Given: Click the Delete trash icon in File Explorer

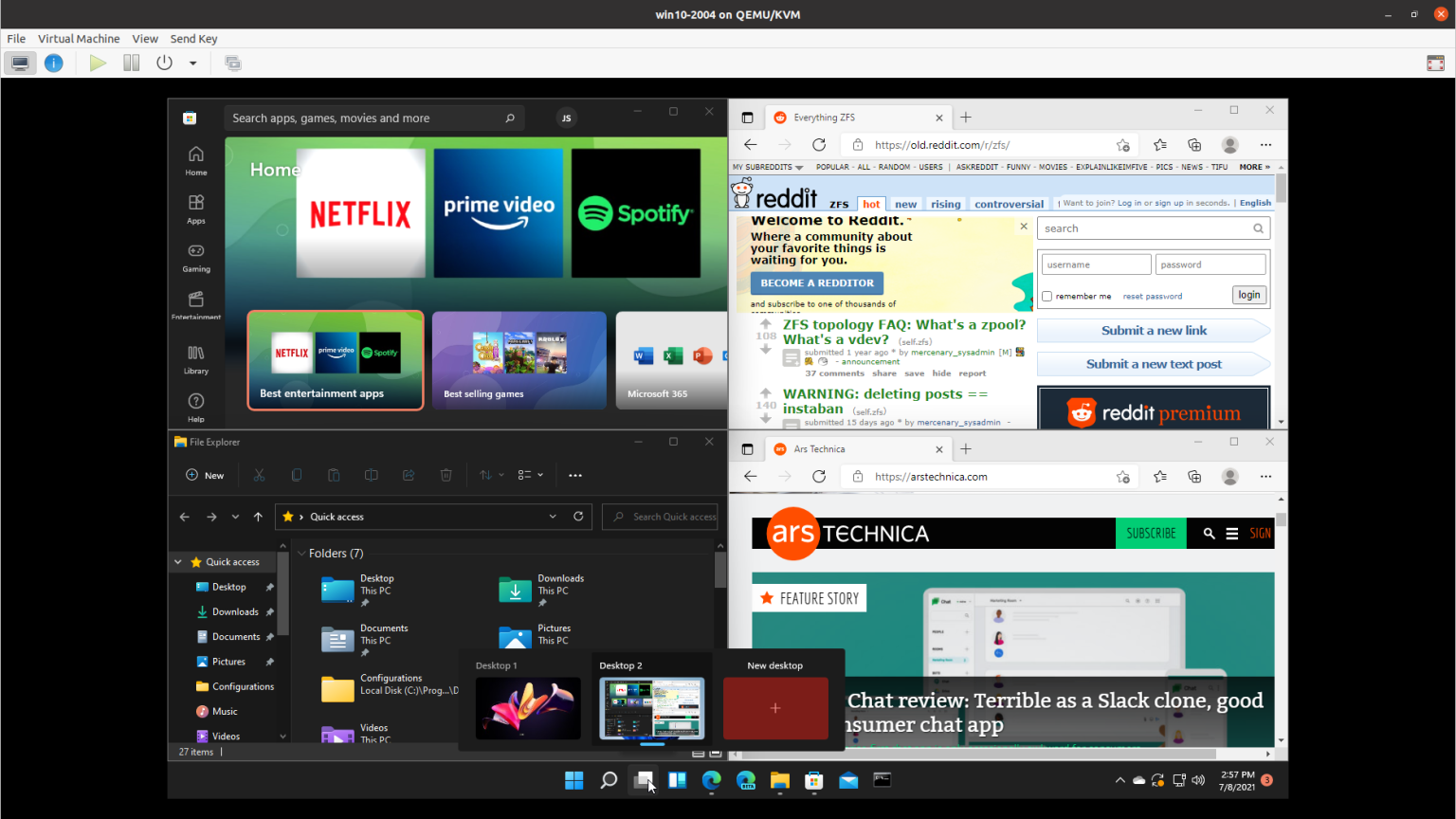Looking at the screenshot, I should click(x=446, y=475).
